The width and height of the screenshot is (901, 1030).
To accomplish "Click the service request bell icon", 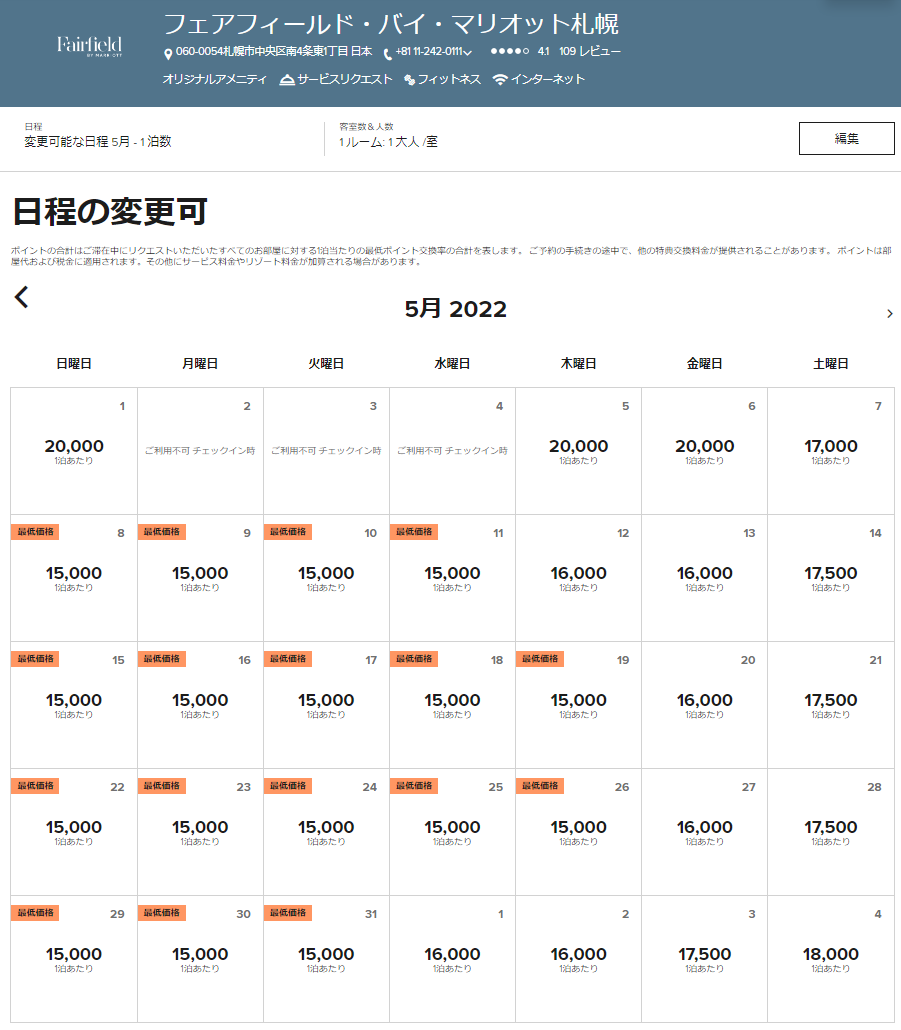I will [287, 80].
